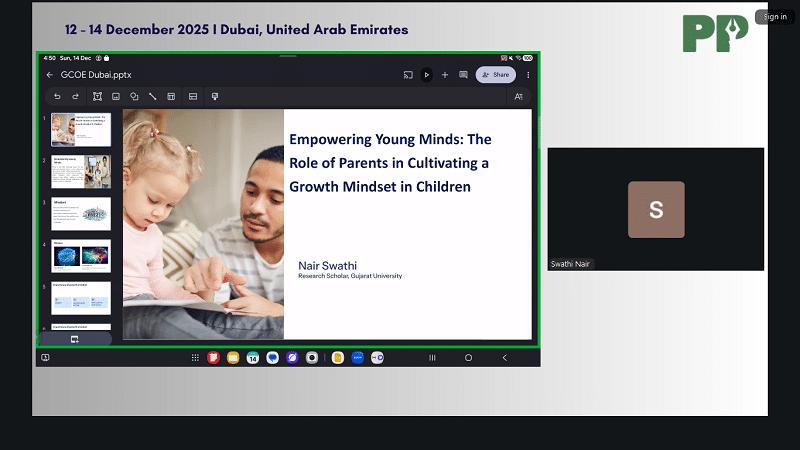Click the cast to screen icon
This screenshot has width=800, height=450.
pyautogui.click(x=408, y=75)
